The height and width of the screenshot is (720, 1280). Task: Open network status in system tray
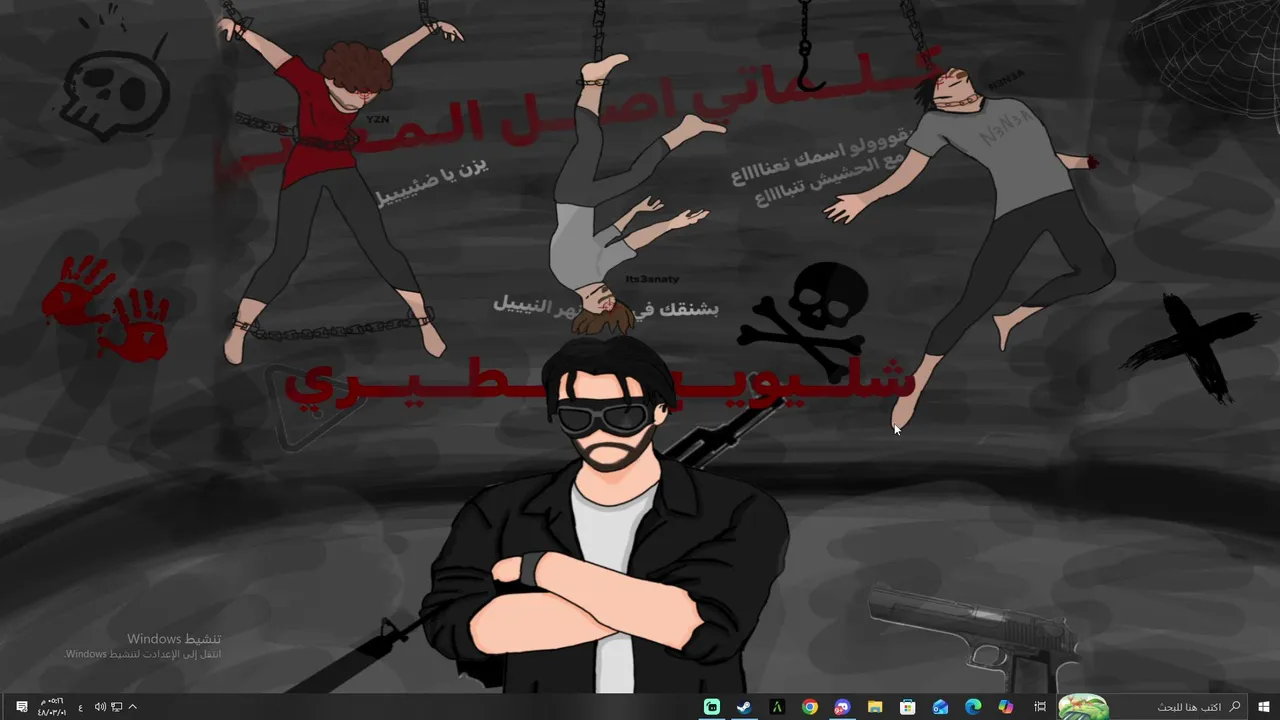(116, 707)
